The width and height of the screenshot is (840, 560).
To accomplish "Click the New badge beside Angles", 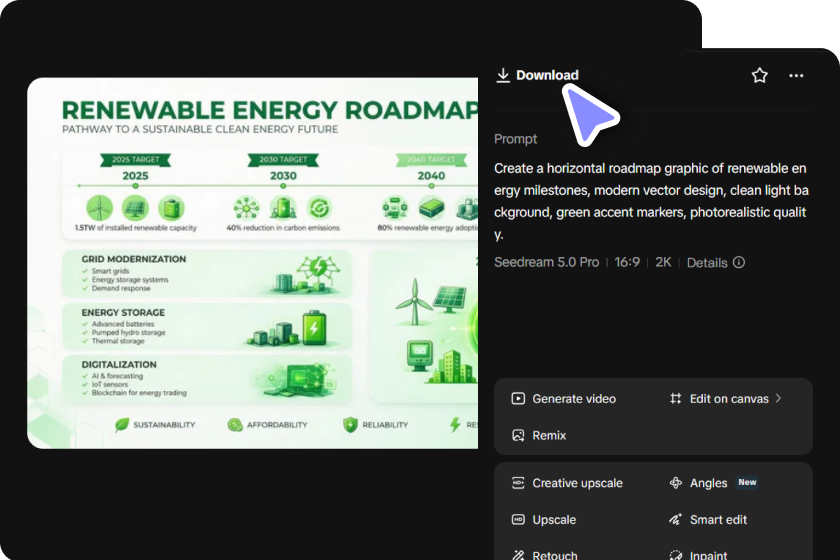I will [747, 482].
